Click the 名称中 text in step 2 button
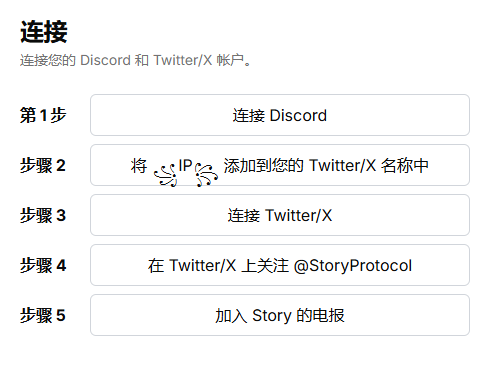This screenshot has width=490, height=368. [405, 166]
